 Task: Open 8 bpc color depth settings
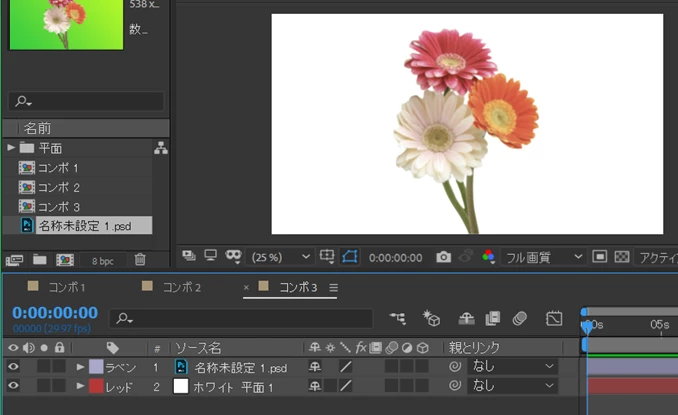102,261
